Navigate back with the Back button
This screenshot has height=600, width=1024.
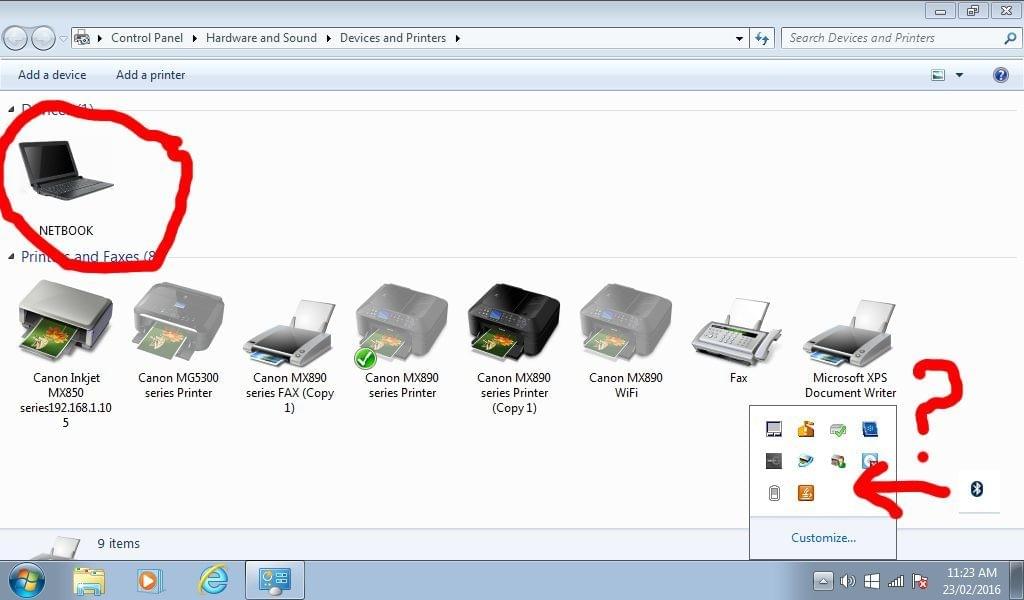pyautogui.click(x=15, y=39)
